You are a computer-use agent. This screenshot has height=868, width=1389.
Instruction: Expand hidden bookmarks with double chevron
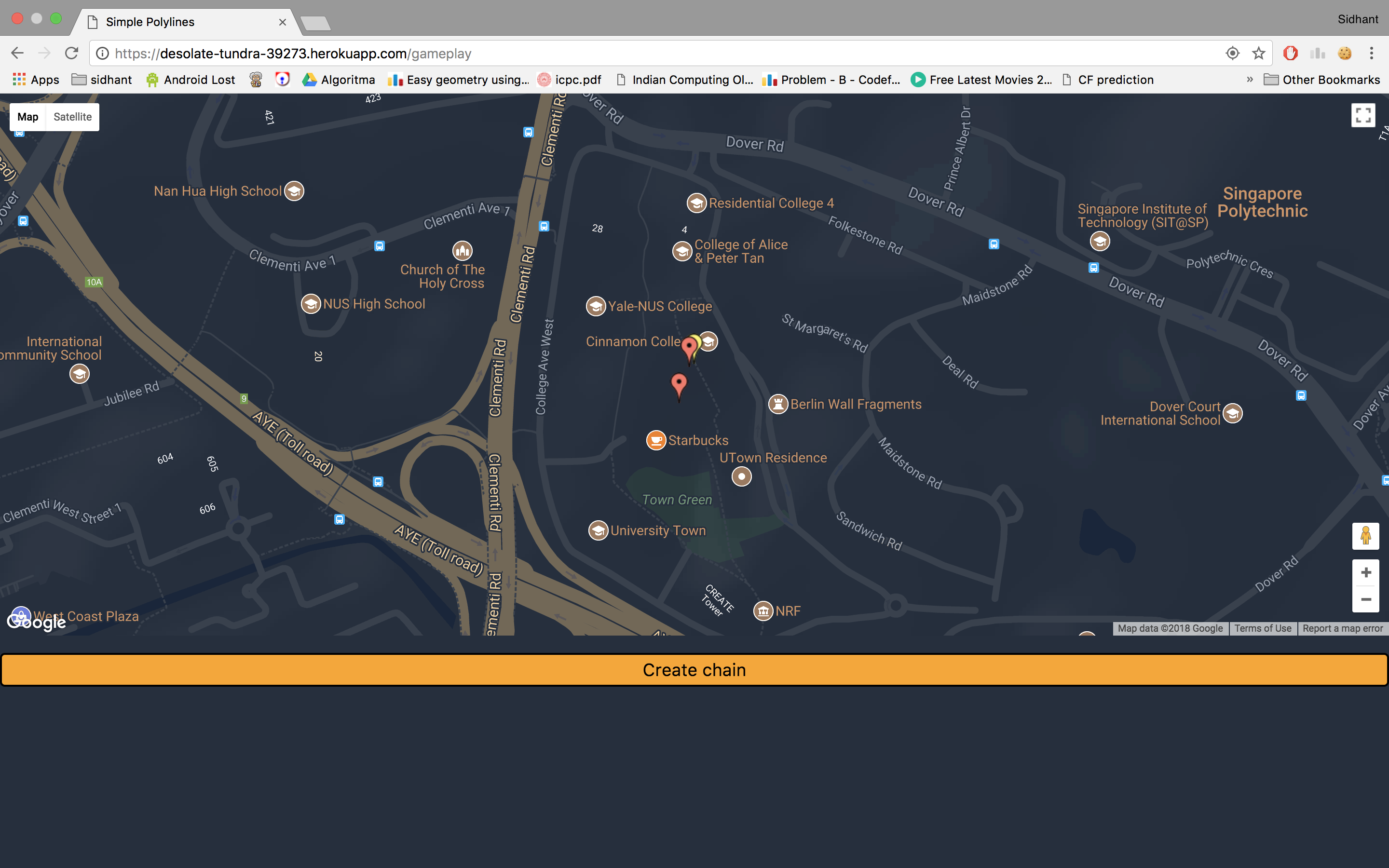coord(1250,80)
